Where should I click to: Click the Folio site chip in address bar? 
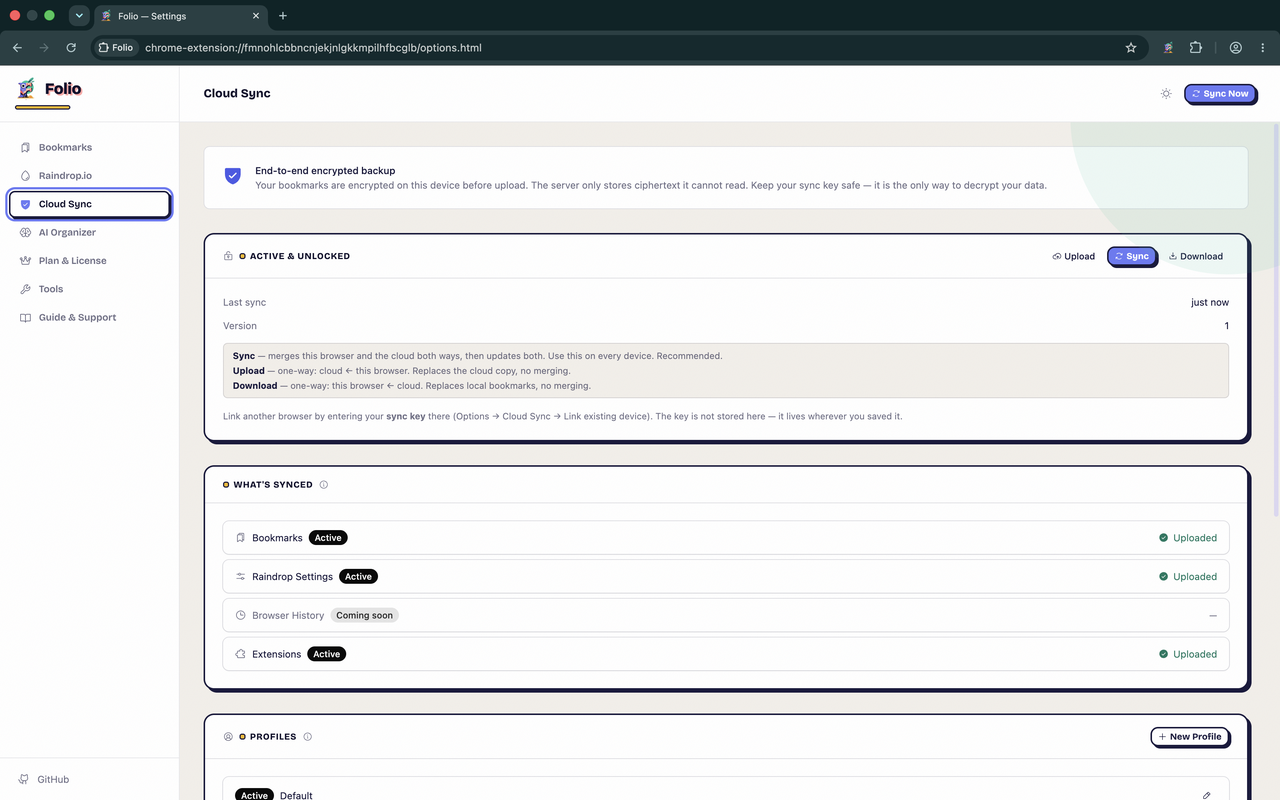click(116, 47)
